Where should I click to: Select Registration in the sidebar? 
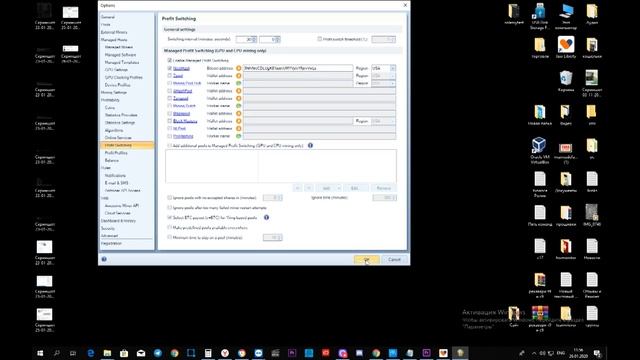pyautogui.click(x=111, y=243)
